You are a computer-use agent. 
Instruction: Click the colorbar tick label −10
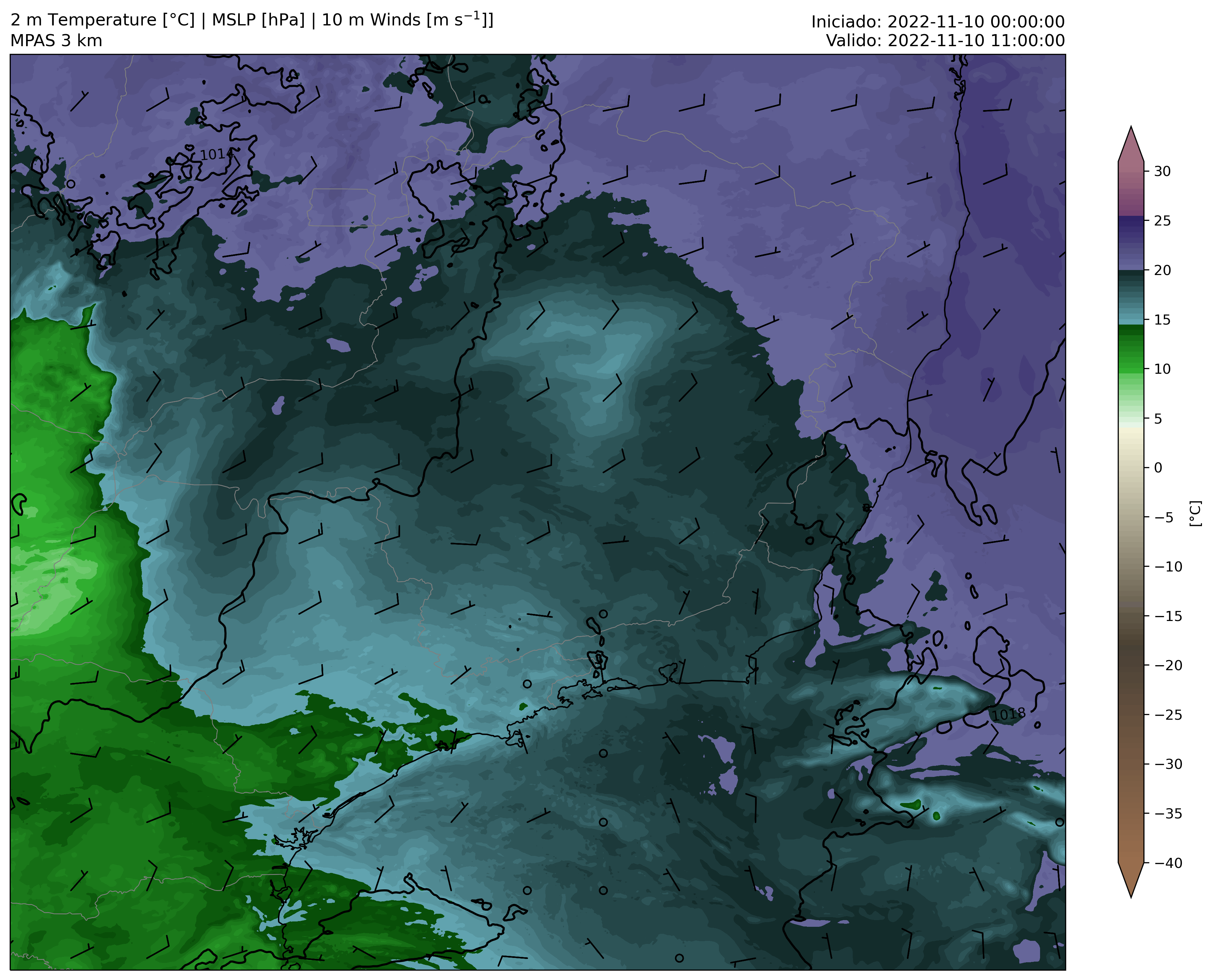click(x=1168, y=566)
